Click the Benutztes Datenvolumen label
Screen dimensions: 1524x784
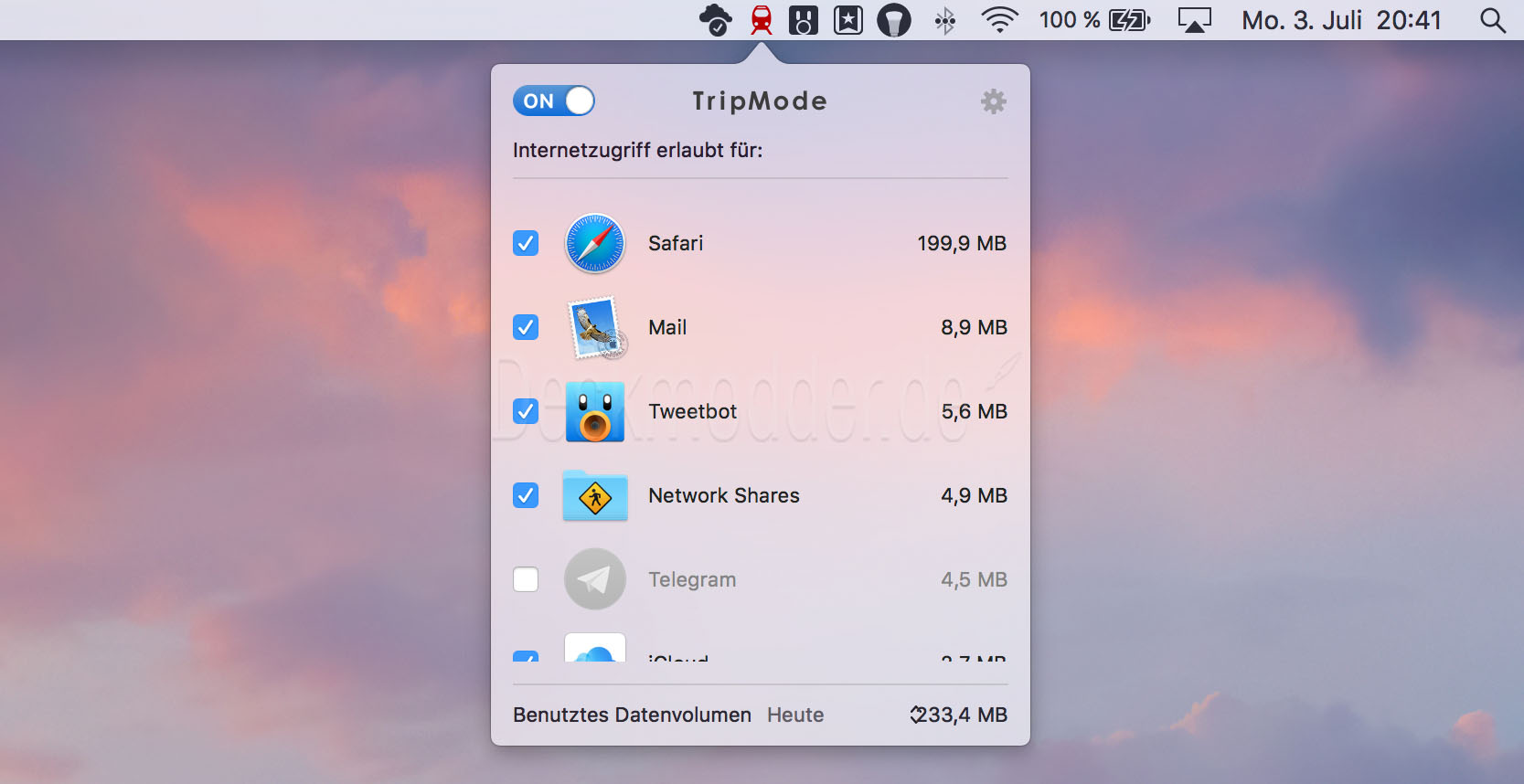pyautogui.click(x=632, y=715)
